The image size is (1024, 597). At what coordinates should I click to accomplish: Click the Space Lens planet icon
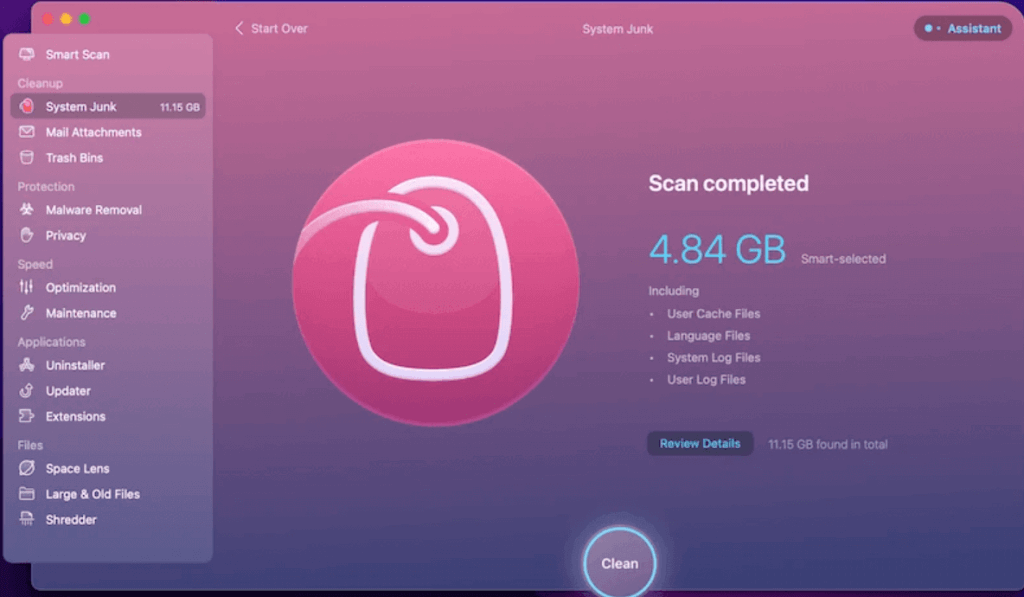coord(27,468)
